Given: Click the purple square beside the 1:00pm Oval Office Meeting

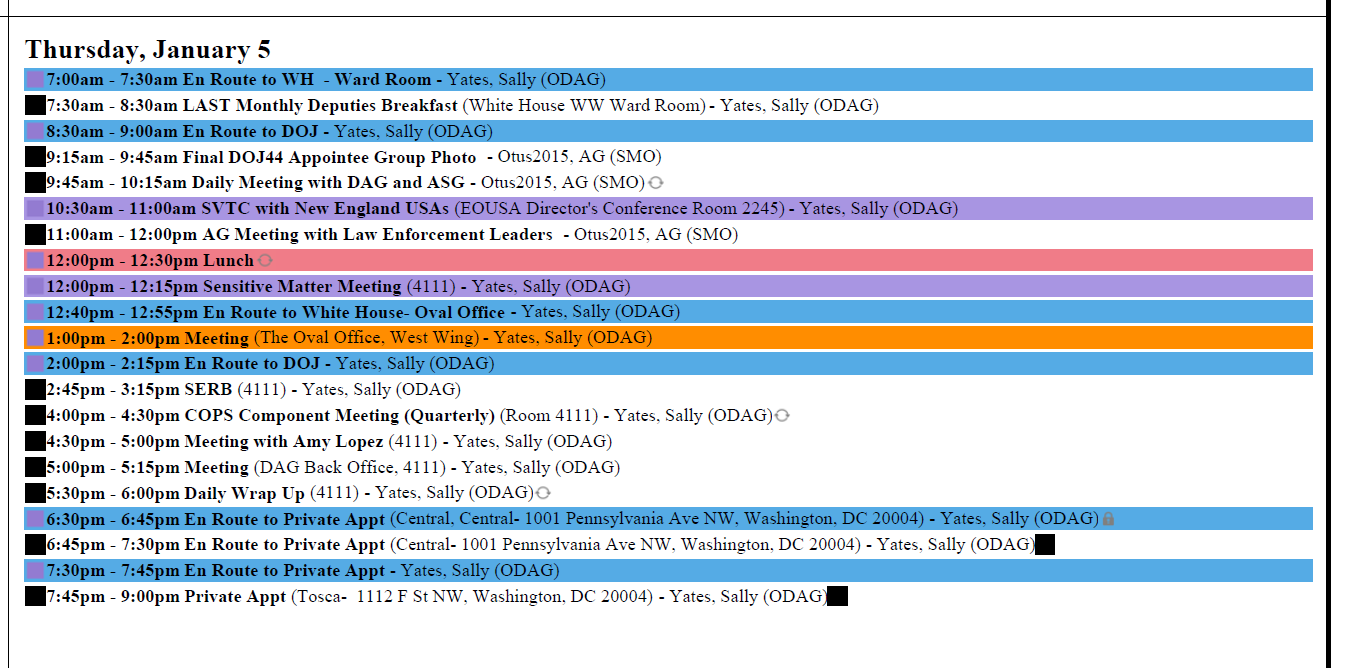Looking at the screenshot, I should (35, 338).
